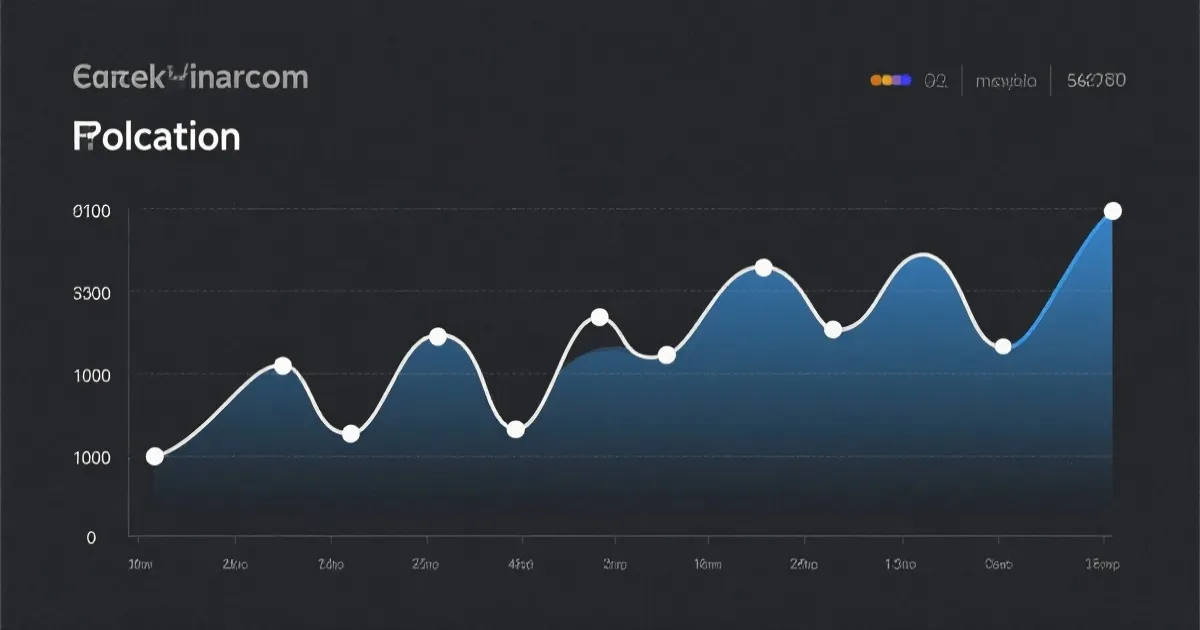Select the highest data point at chart's right end
Screen dimensions: 1200x630
coord(1113,211)
